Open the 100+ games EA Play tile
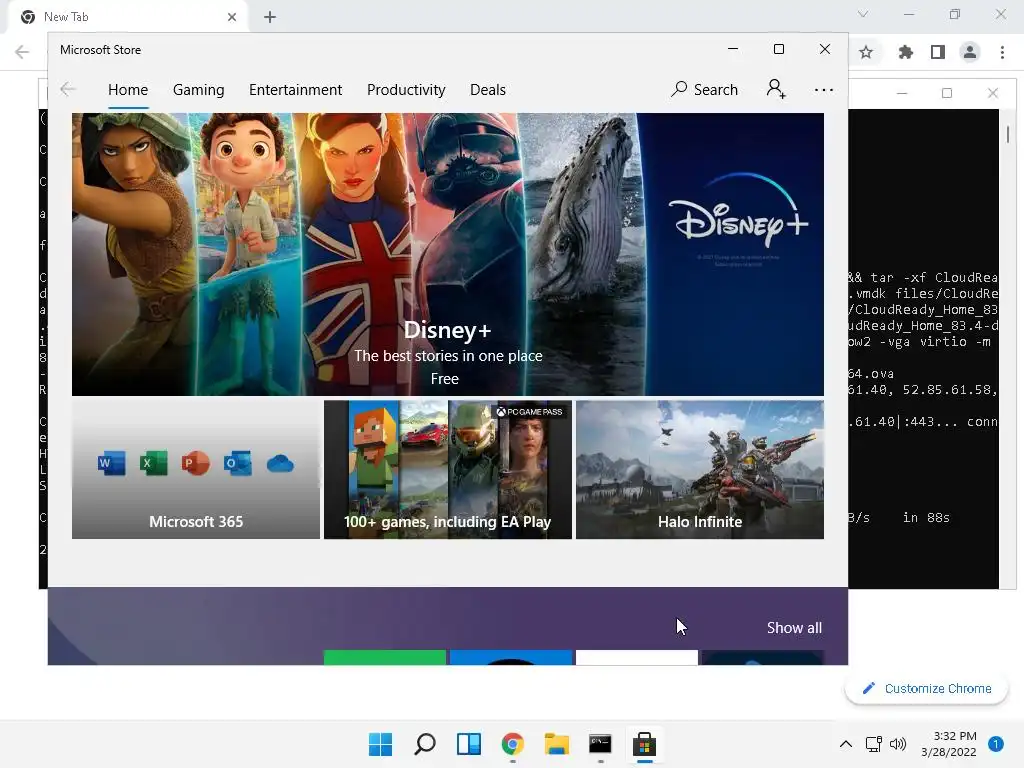This screenshot has width=1024, height=768. coord(448,470)
